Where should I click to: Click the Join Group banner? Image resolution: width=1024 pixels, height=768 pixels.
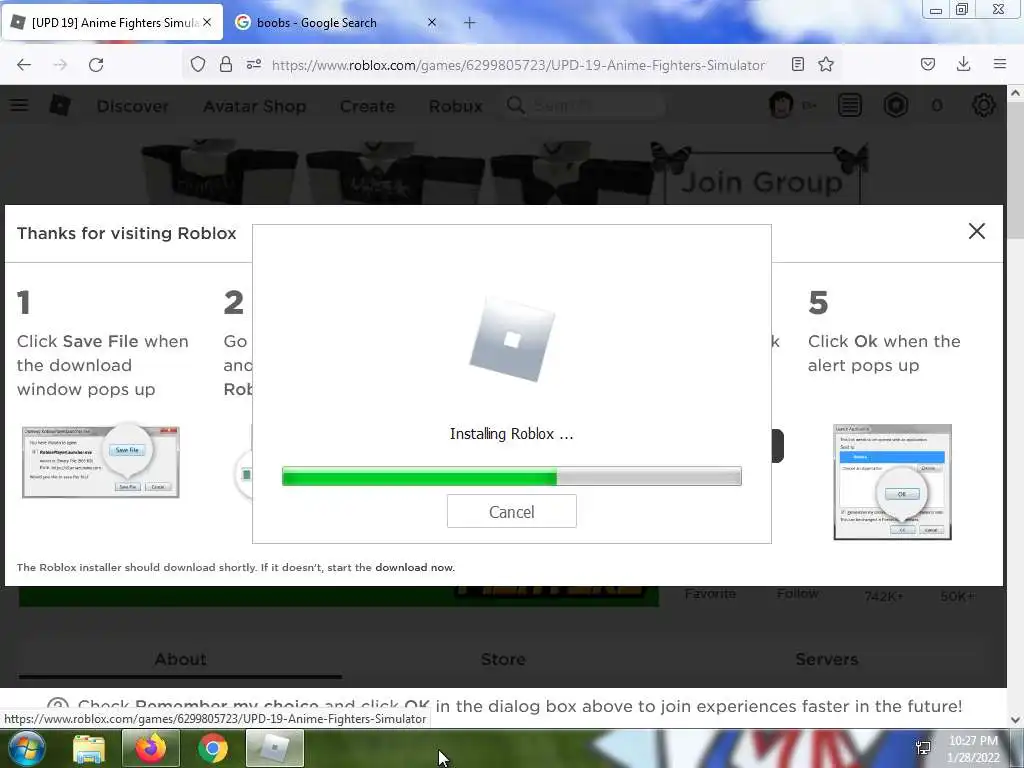[761, 181]
